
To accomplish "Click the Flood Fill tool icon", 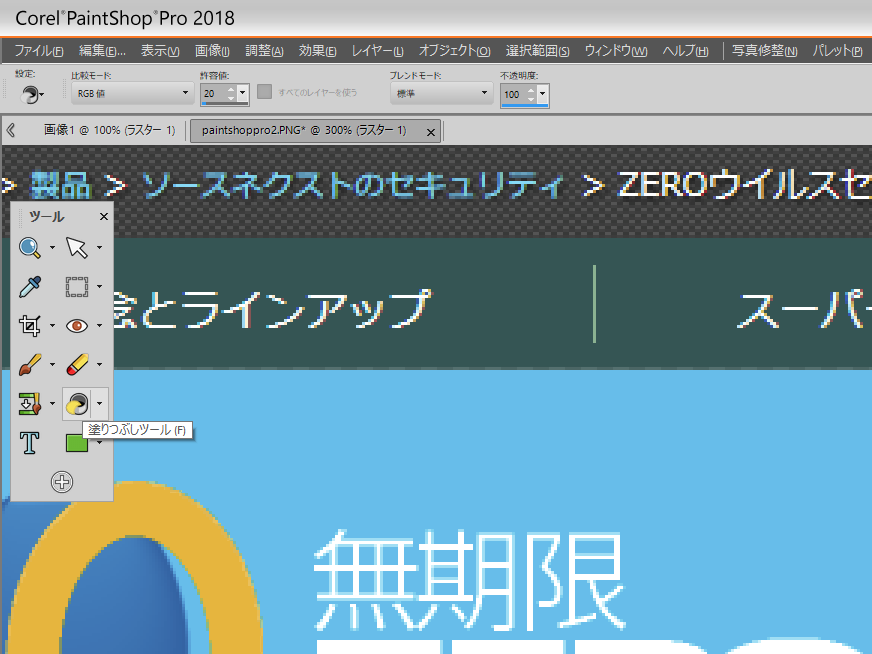I will point(76,403).
